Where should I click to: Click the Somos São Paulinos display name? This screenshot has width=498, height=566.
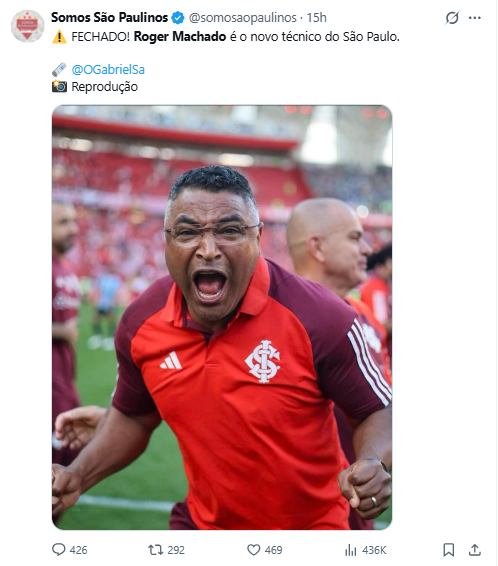tap(109, 17)
